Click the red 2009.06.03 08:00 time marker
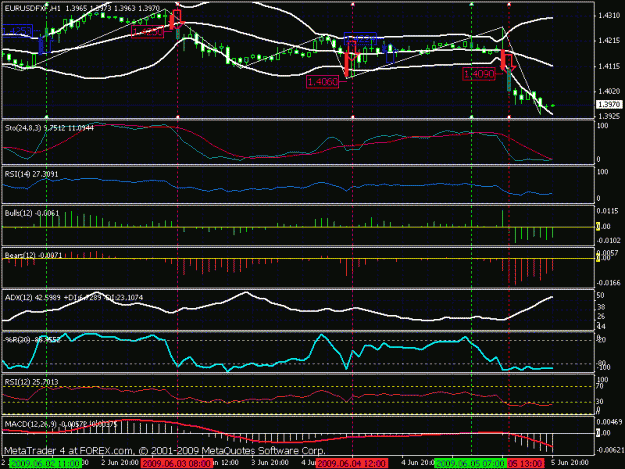625x469 pixels. 176,463
